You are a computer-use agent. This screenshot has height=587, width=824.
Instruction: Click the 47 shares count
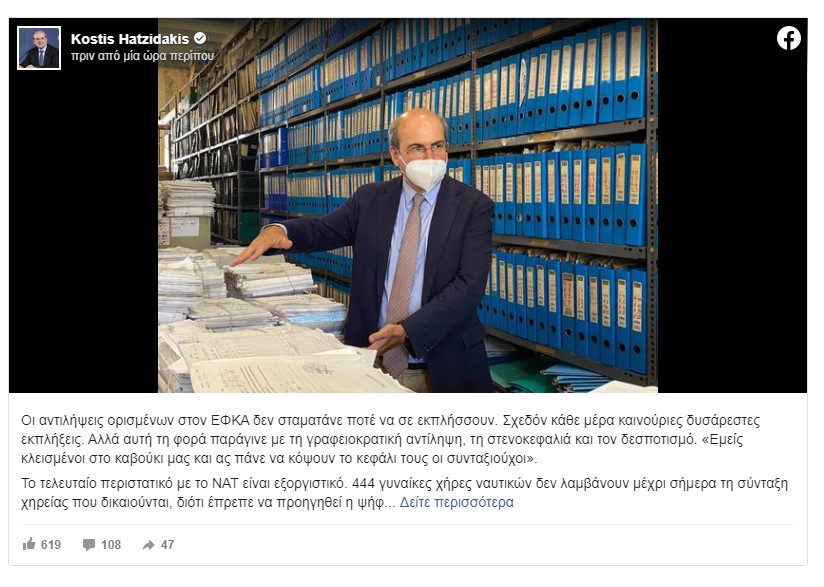tap(167, 545)
